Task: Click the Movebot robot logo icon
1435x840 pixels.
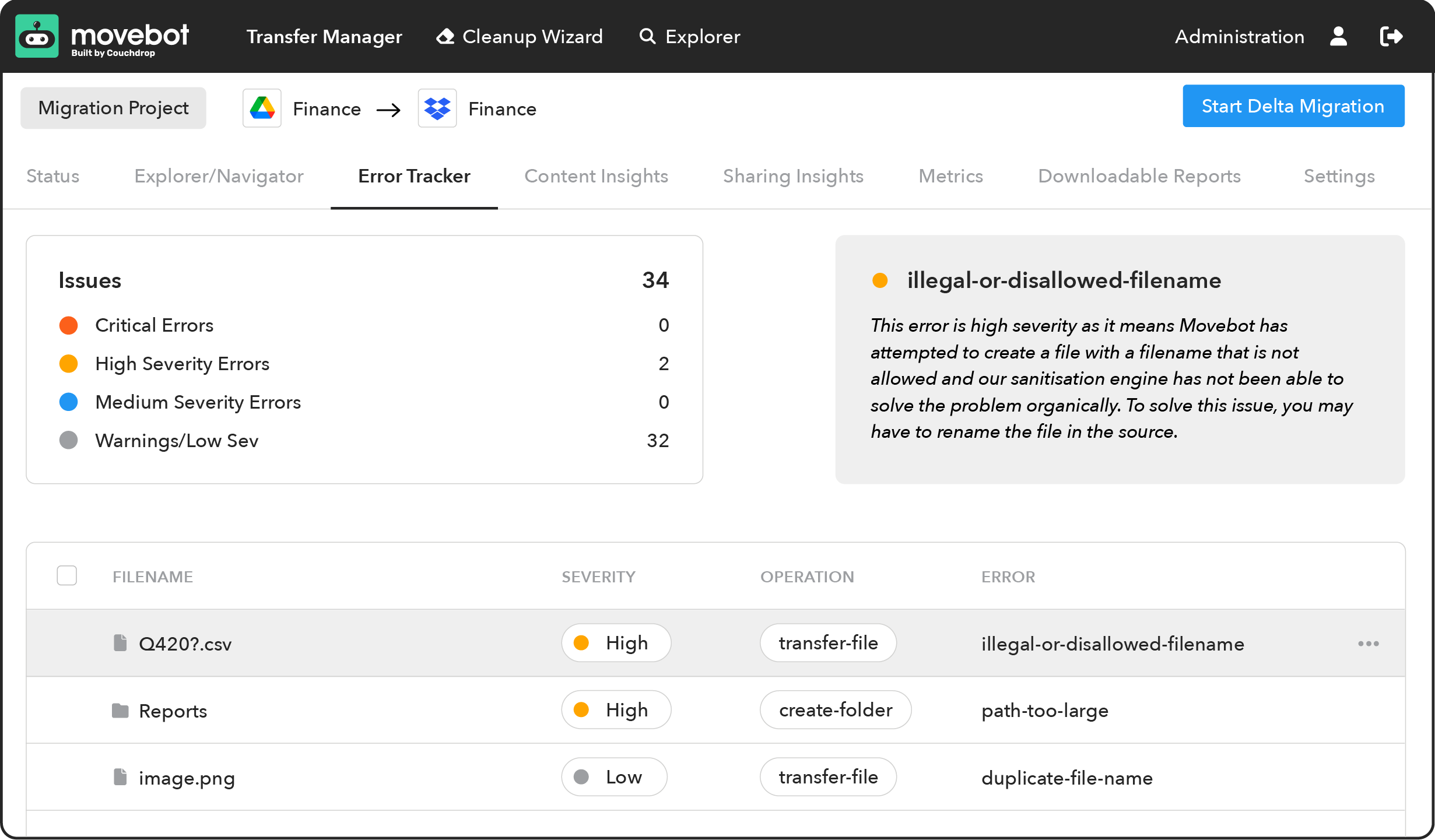Action: click(x=37, y=37)
